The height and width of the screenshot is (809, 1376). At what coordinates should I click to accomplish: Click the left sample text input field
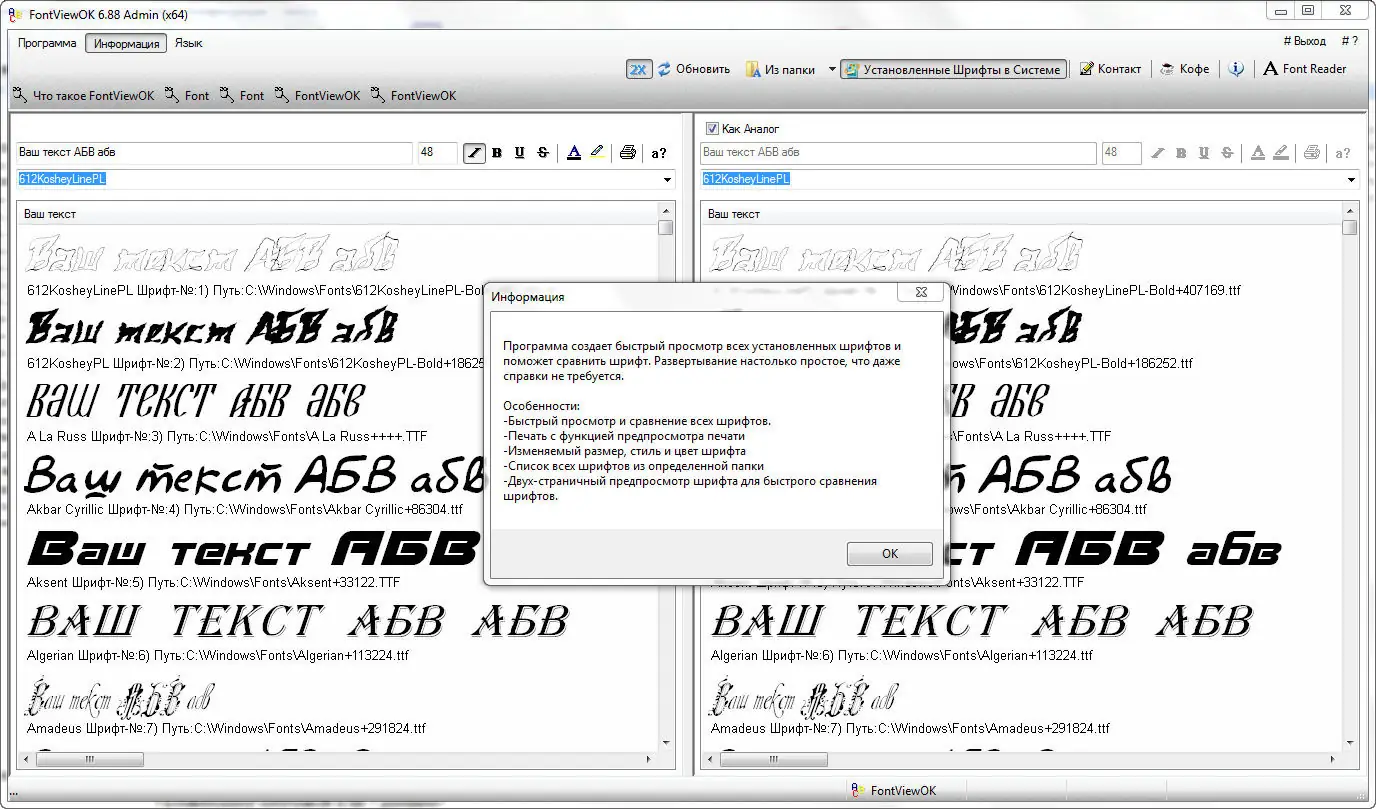214,153
